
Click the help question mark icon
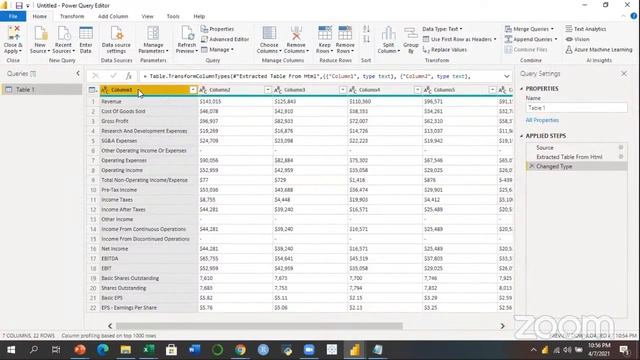(x=633, y=16)
